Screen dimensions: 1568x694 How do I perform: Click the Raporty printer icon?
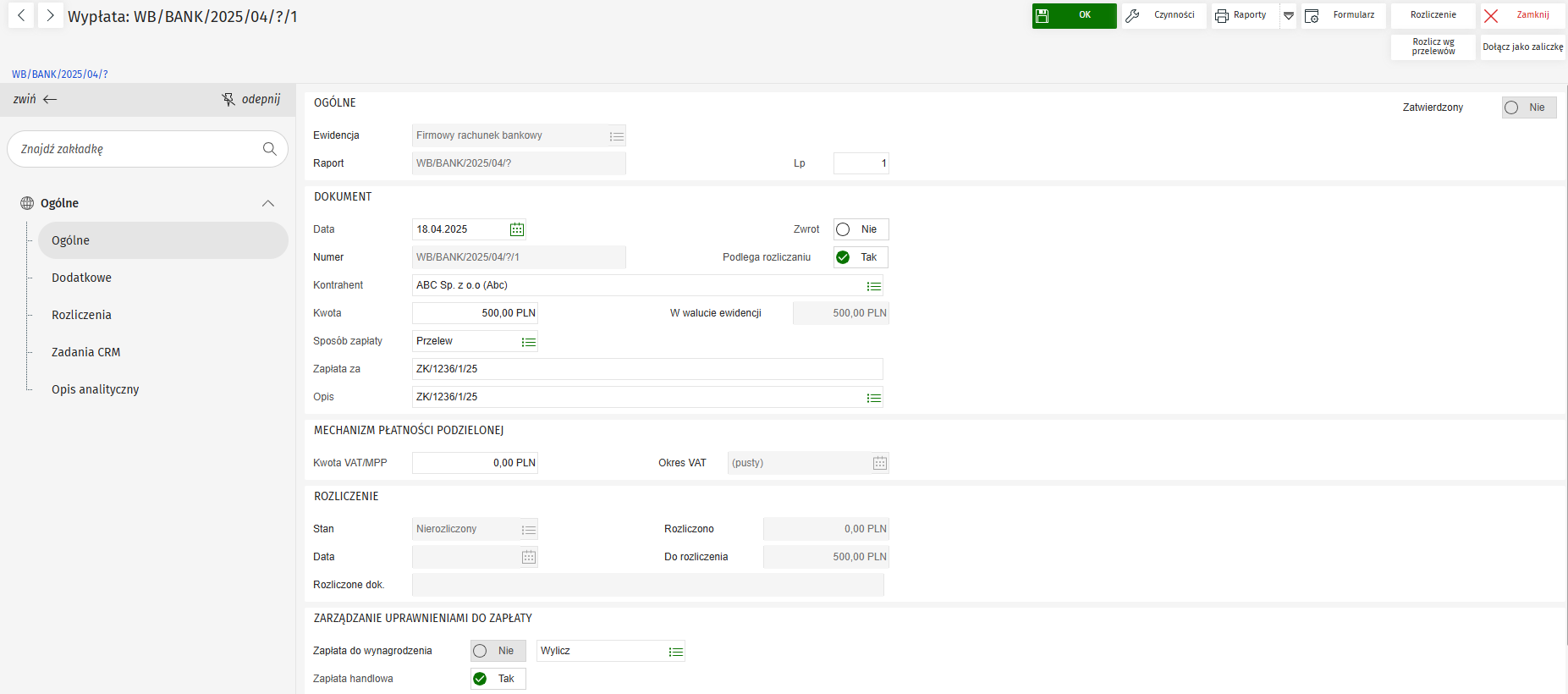click(x=1222, y=16)
